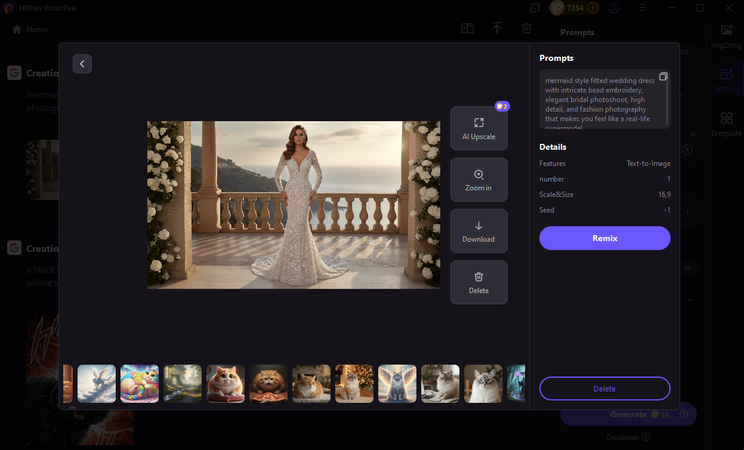This screenshot has height=450, width=744.
Task: Open the user account profile icon
Action: tap(614, 8)
